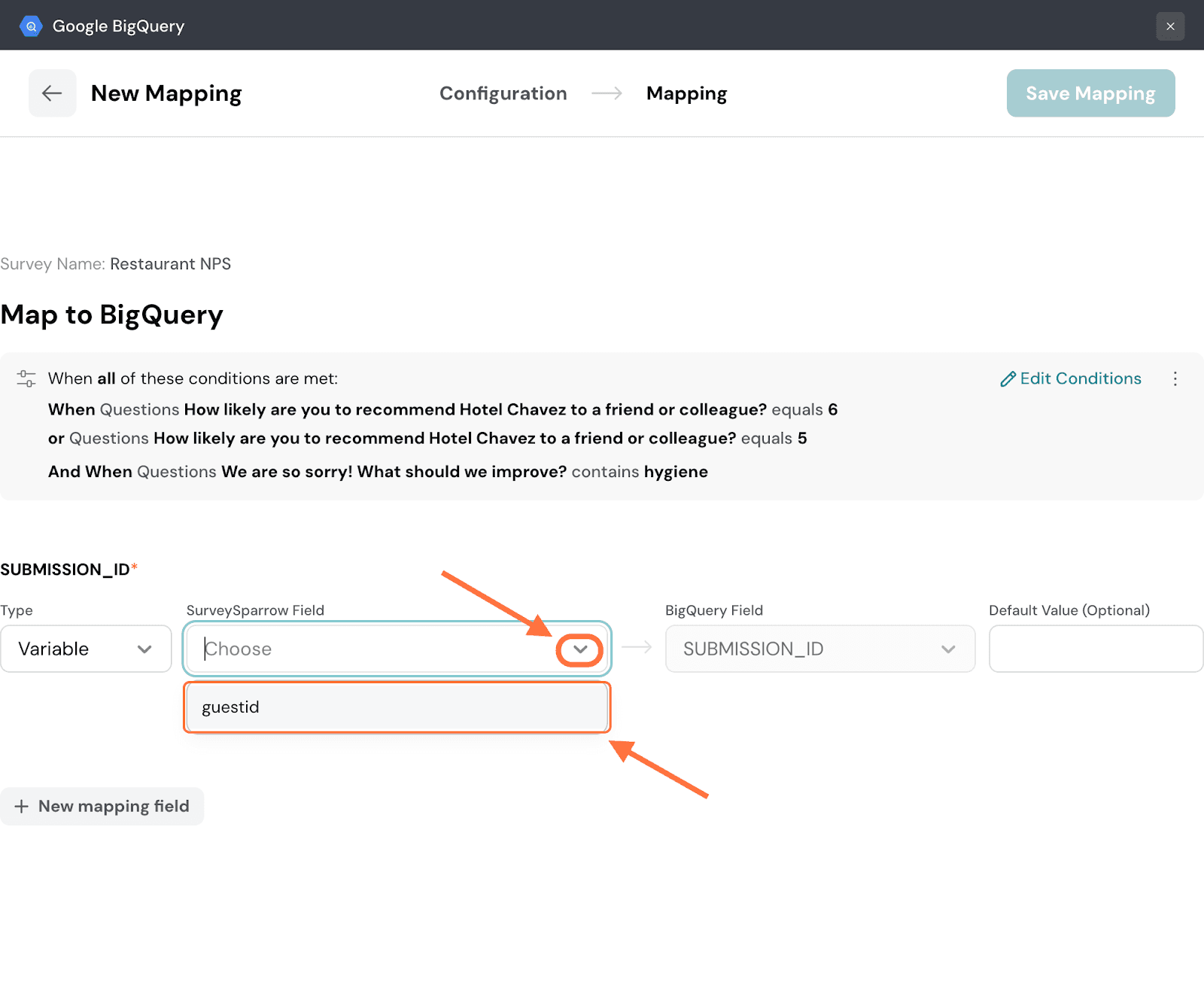Viewport: 1204px width, 982px height.
Task: Click the plus icon for new mapping field
Action: point(22,807)
